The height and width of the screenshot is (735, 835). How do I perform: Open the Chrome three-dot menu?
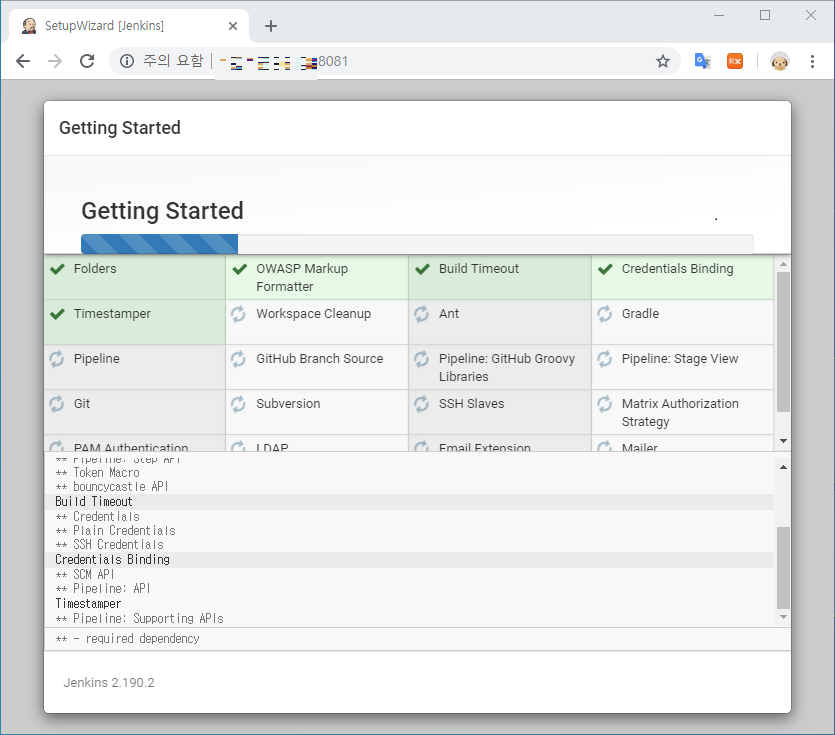pyautogui.click(x=812, y=61)
